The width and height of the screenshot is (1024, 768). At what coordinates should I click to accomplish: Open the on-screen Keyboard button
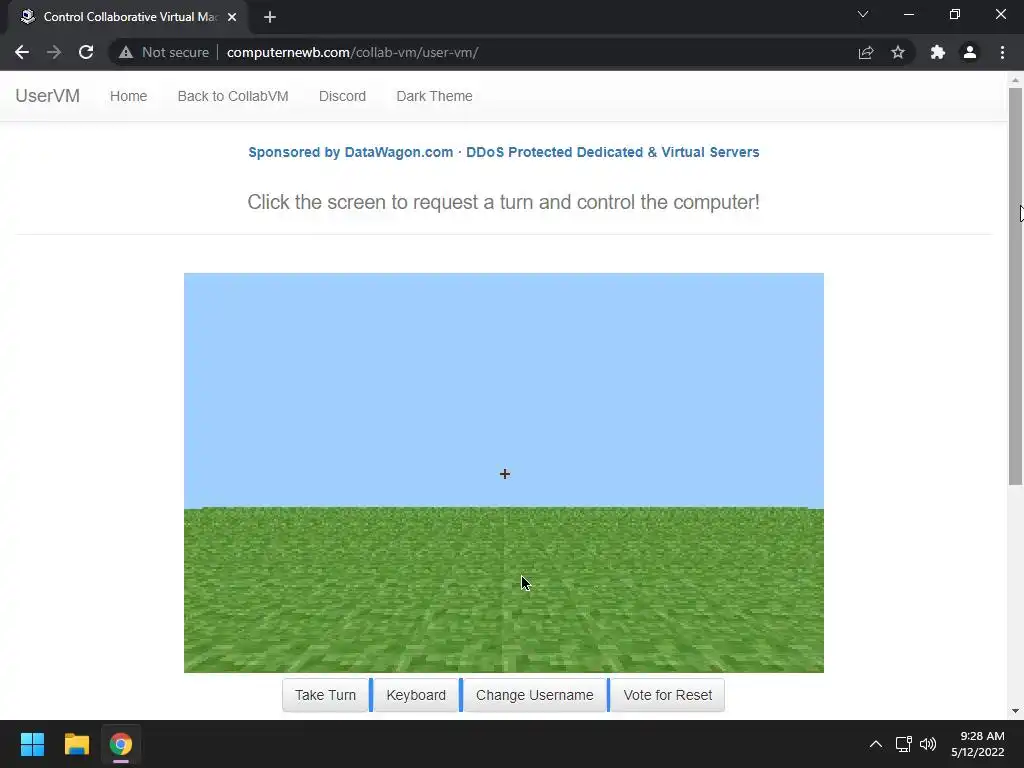pyautogui.click(x=416, y=695)
